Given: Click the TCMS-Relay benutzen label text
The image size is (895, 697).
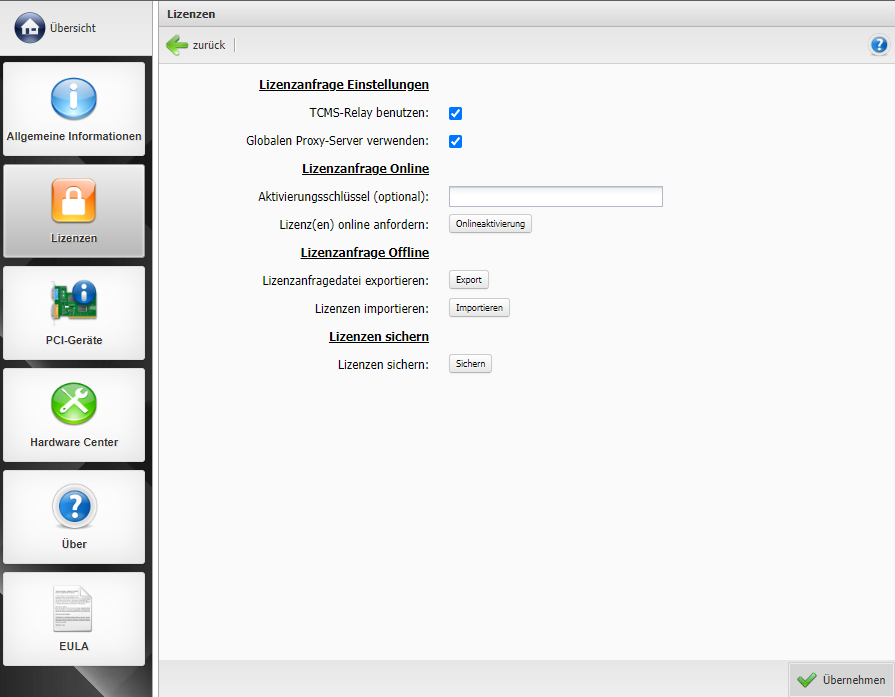Looking at the screenshot, I should coord(369,114).
